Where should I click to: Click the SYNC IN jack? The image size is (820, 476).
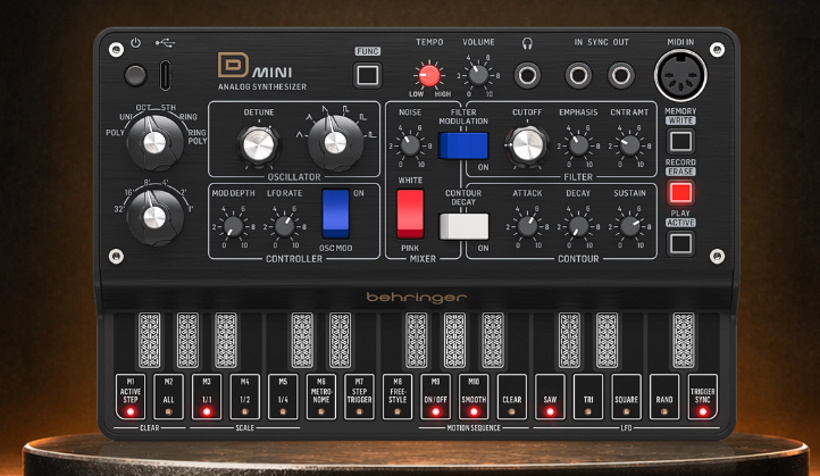click(578, 75)
